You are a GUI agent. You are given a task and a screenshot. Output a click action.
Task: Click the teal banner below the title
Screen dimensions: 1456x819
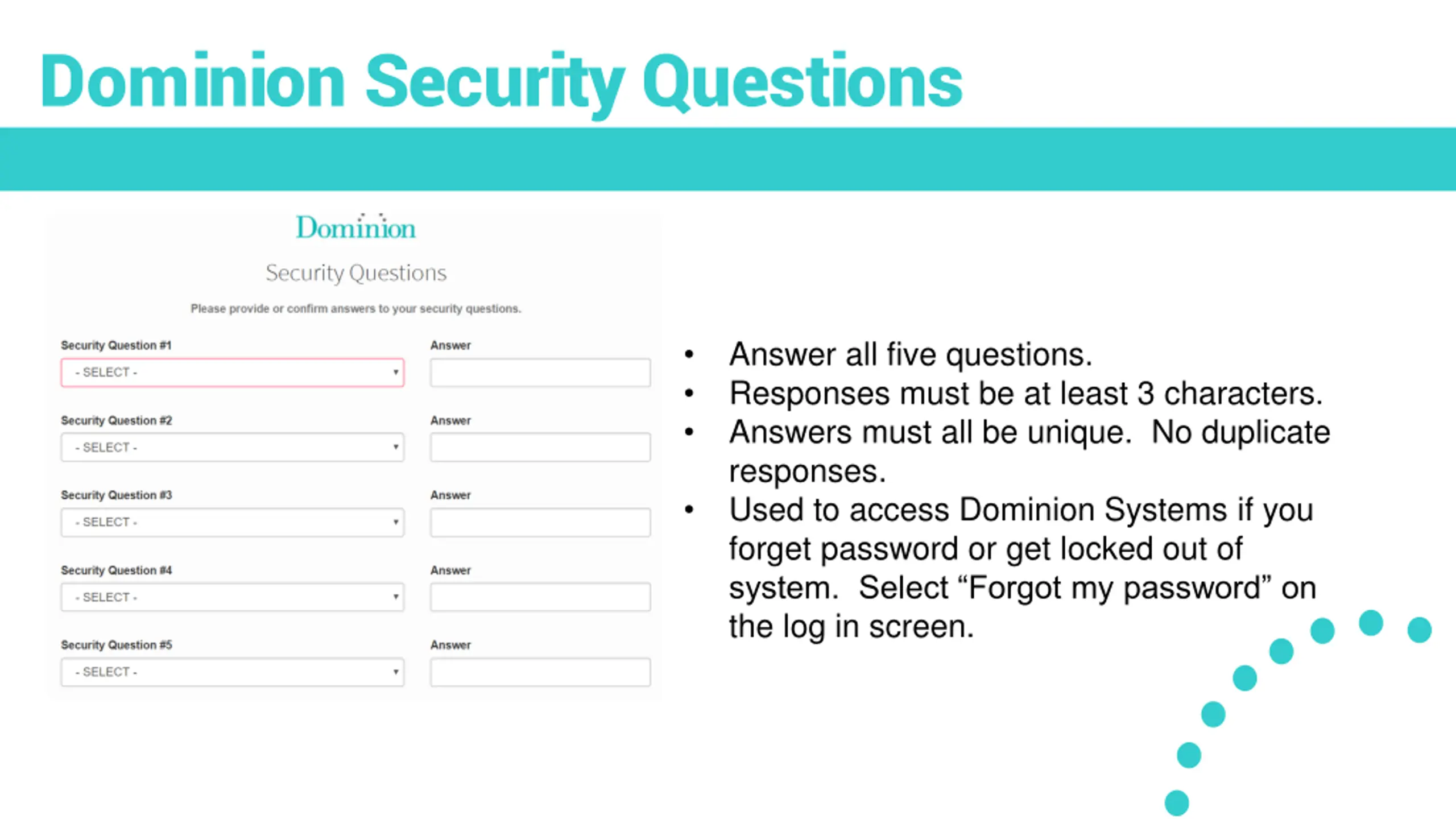tap(728, 159)
